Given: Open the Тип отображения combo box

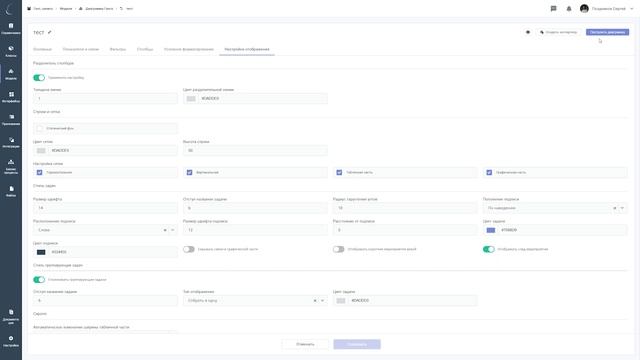Looking at the screenshot, I should click(x=255, y=301).
